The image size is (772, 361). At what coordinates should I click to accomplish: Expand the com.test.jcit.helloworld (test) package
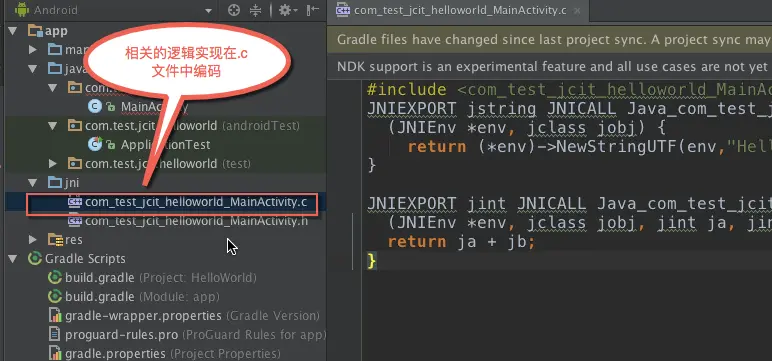53,164
